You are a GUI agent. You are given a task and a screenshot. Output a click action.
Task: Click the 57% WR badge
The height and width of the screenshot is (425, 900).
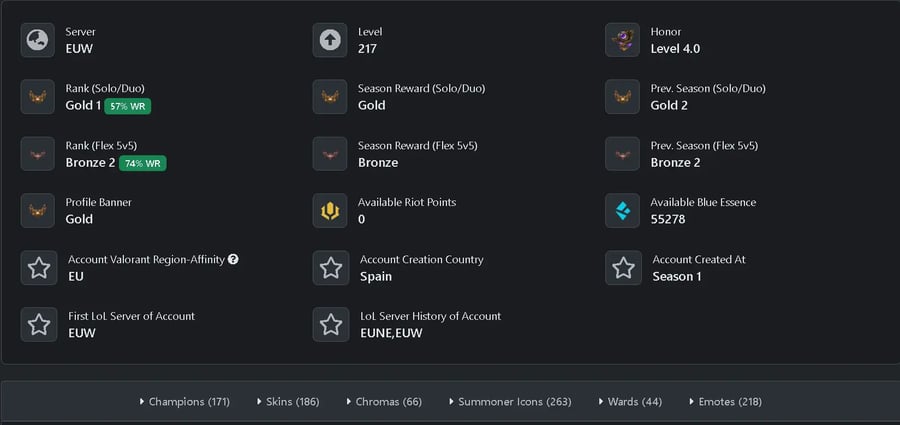click(x=127, y=106)
